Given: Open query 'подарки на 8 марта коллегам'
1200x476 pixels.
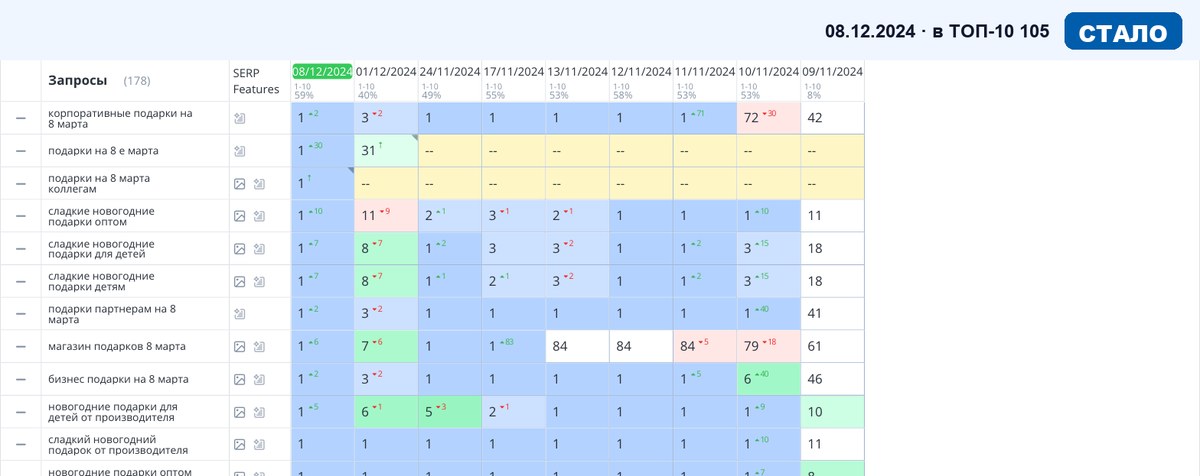Looking at the screenshot, I should point(99,184).
